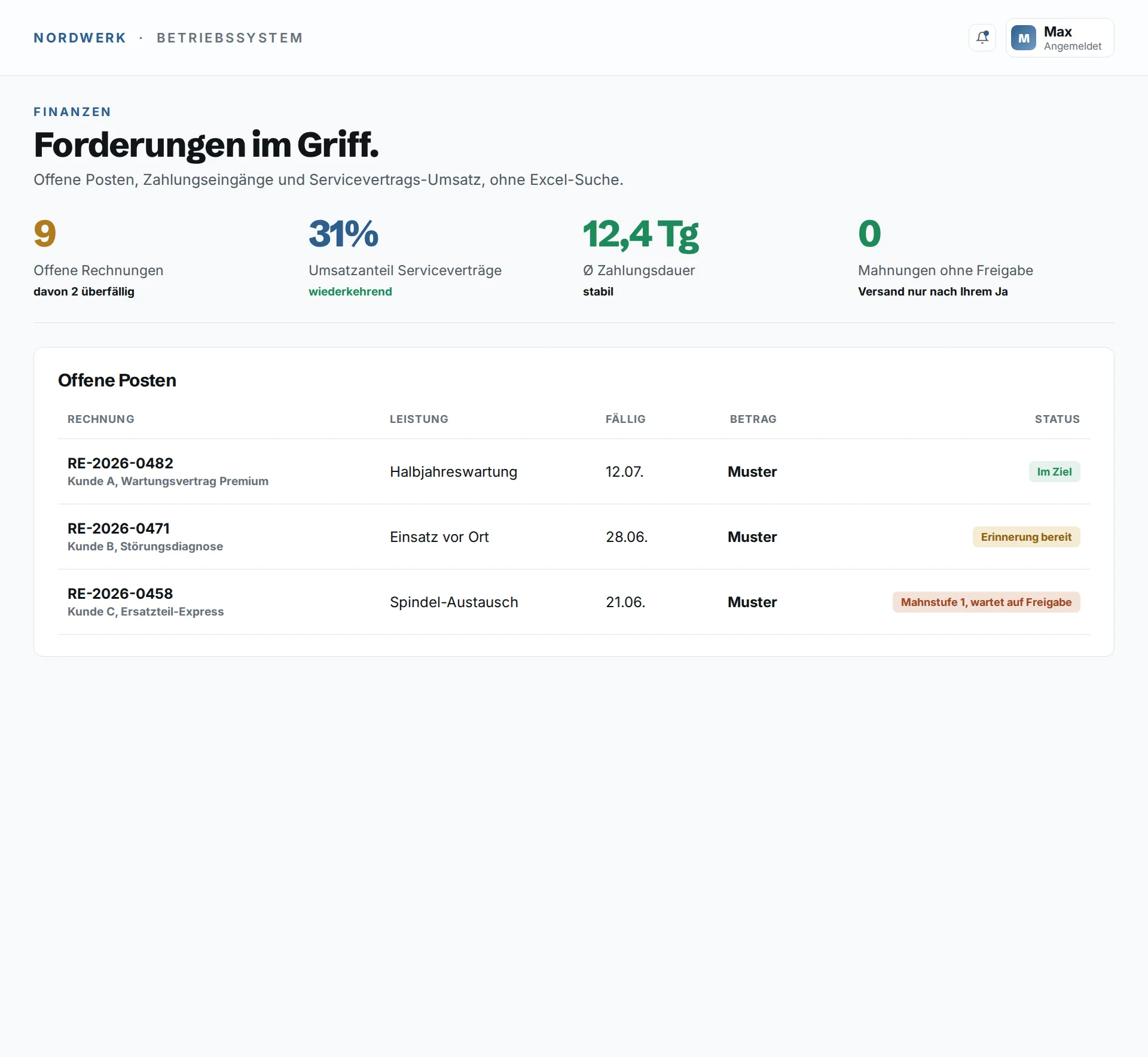Click the 'Erinnerung bereit' status badge
Viewport: 1148px width, 1057px height.
(x=1026, y=537)
